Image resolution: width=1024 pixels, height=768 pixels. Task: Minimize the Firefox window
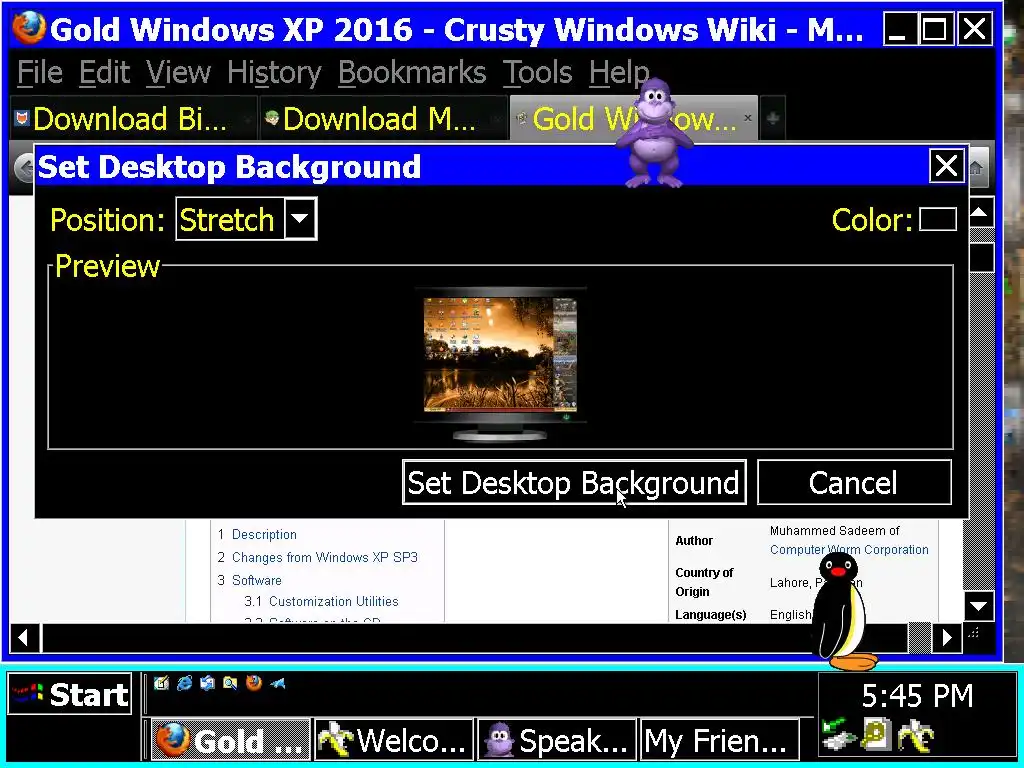pyautogui.click(x=899, y=29)
